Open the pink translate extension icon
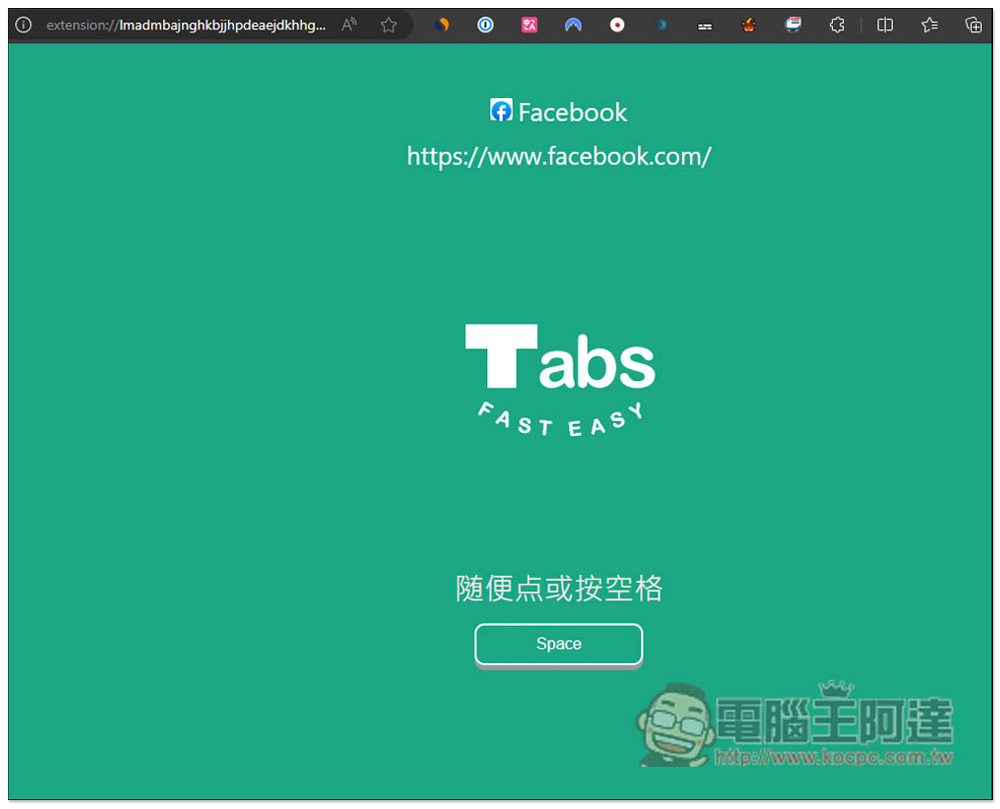The height and width of the screenshot is (809, 1000). click(529, 25)
